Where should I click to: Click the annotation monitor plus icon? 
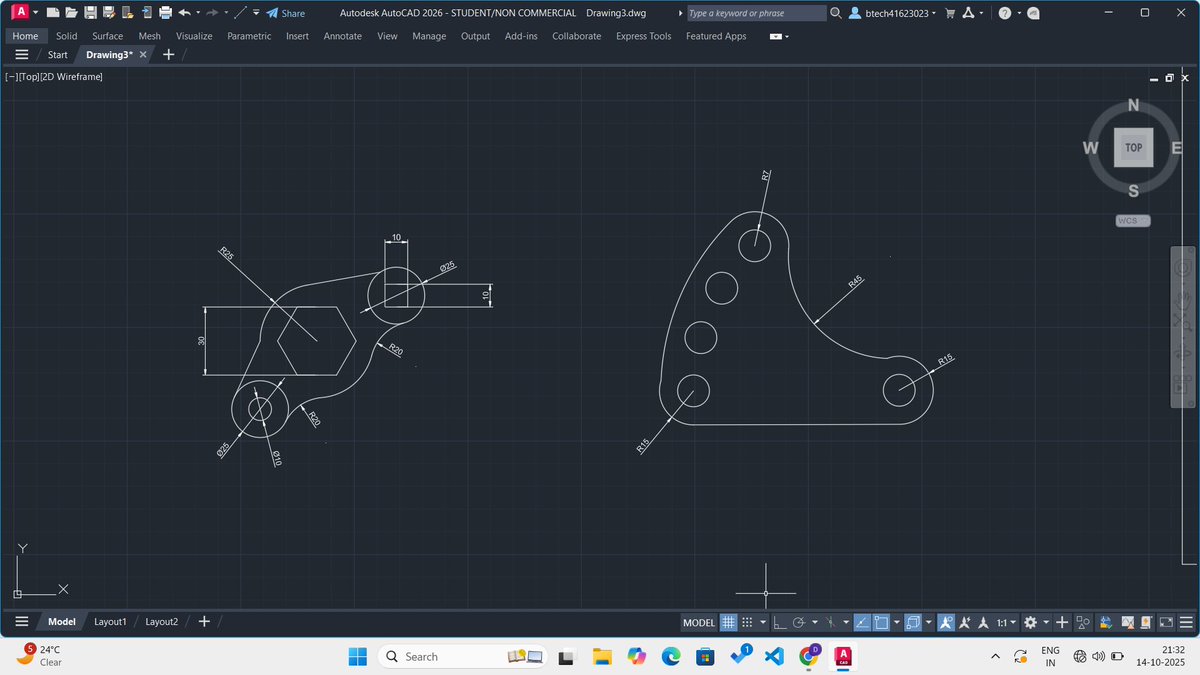[1062, 622]
